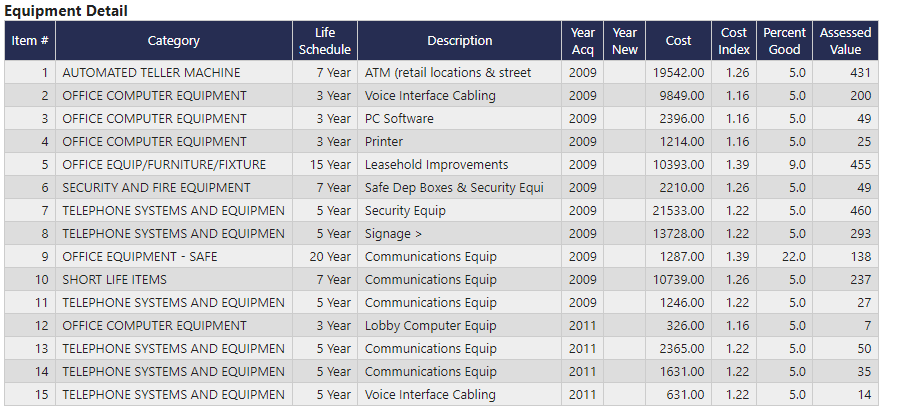Select the Printer description cell
This screenshot has height=406, width=897.
click(384, 142)
